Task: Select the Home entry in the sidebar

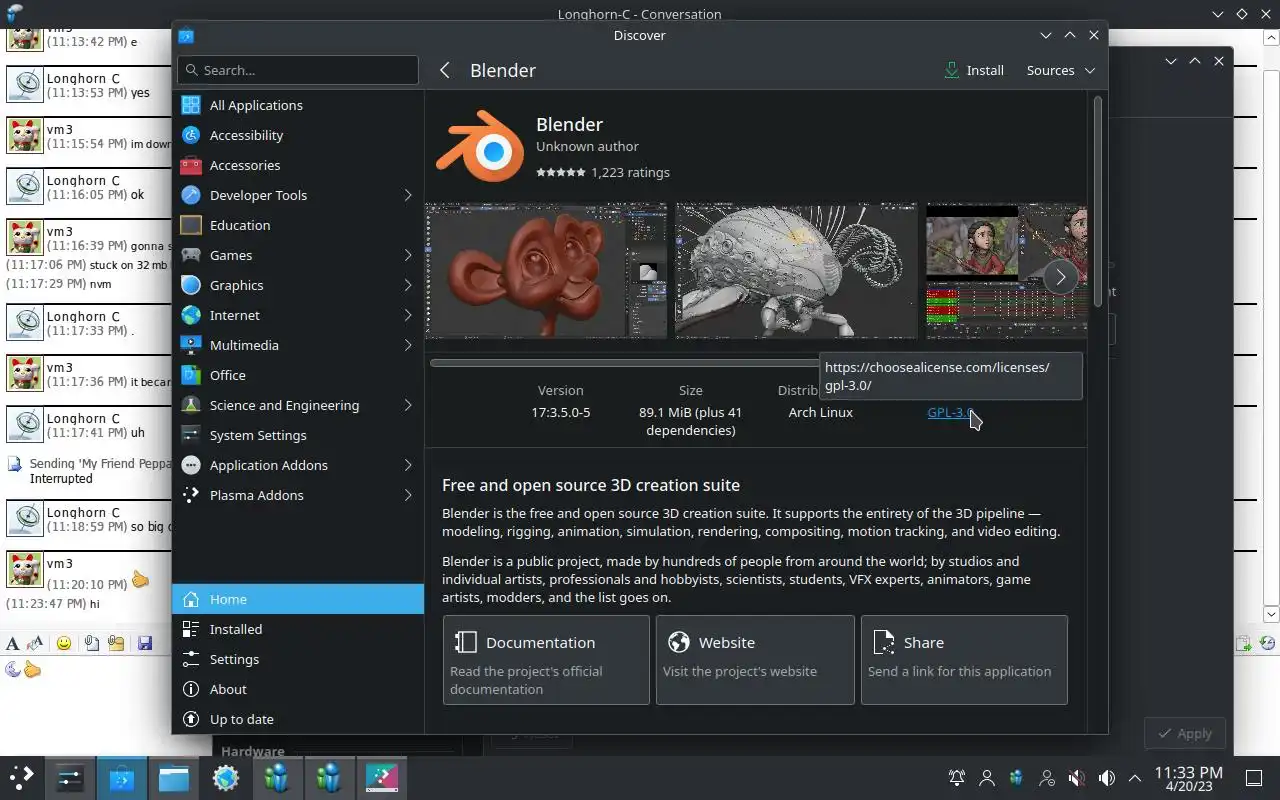Action: point(298,599)
